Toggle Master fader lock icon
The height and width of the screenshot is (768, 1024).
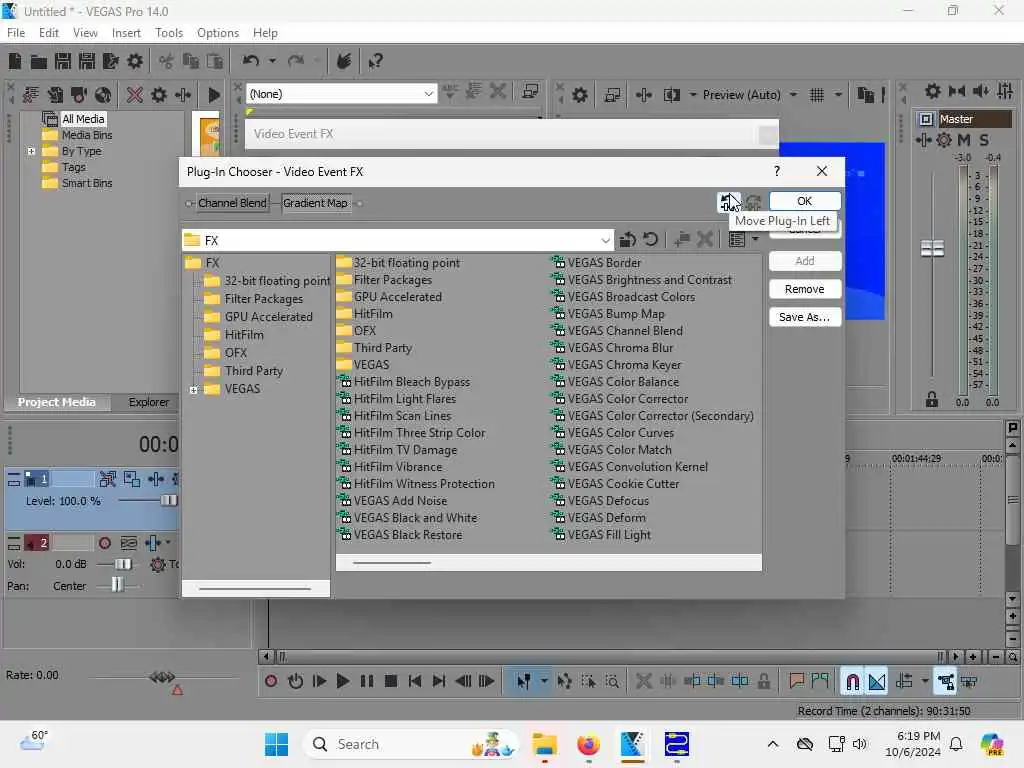932,400
